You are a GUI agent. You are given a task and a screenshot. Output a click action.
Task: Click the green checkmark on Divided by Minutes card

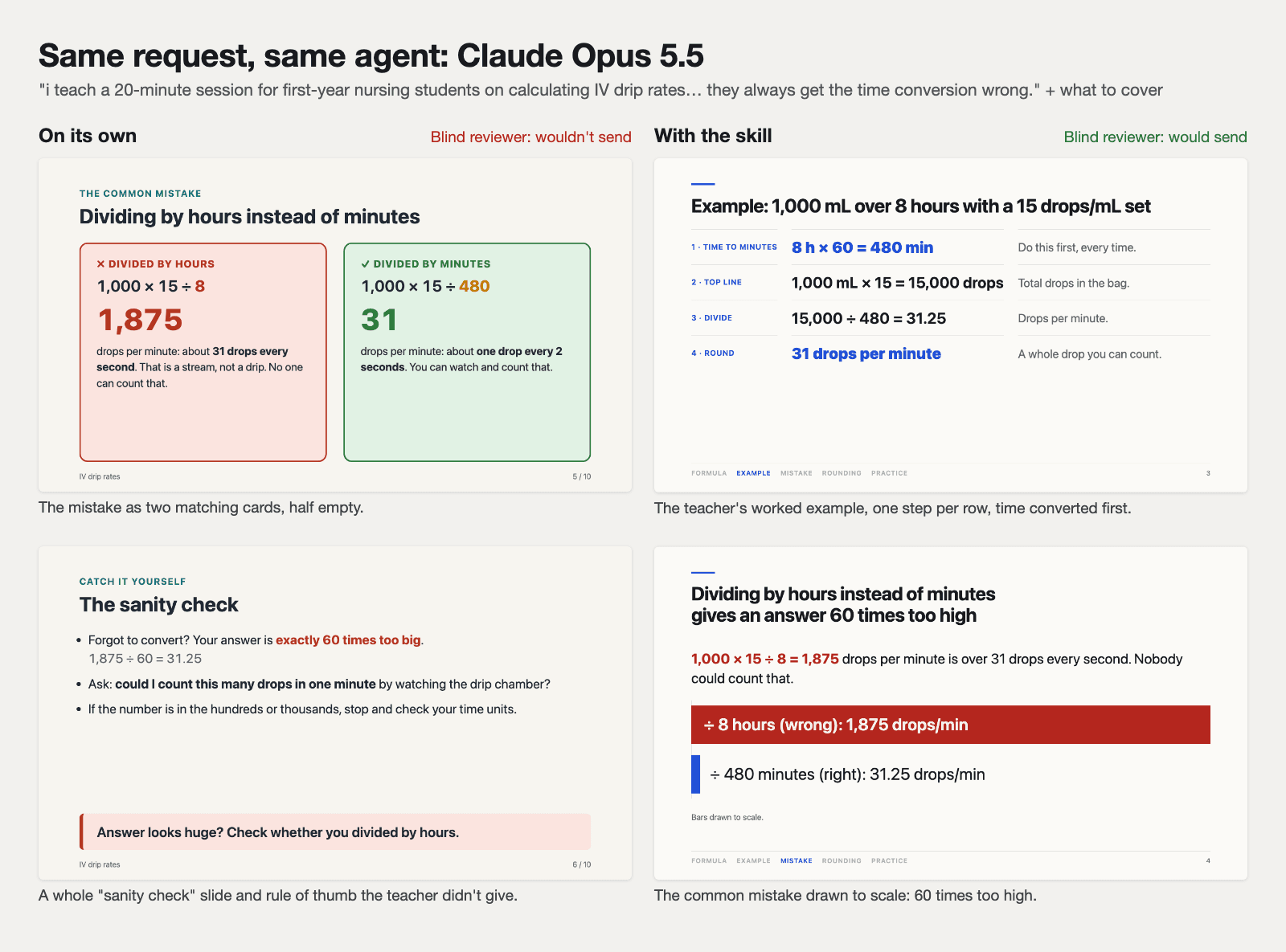pos(365,264)
